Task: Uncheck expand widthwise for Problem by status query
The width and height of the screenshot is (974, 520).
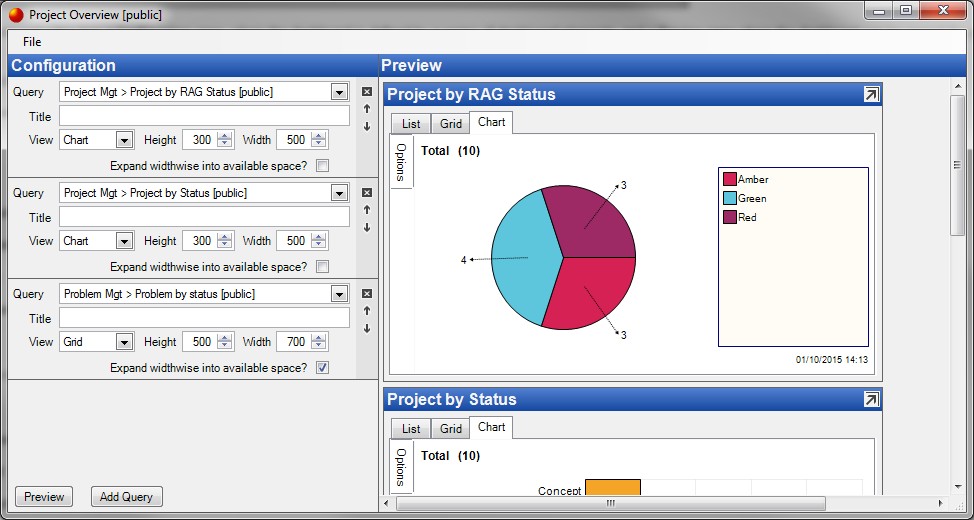Action: point(322,368)
